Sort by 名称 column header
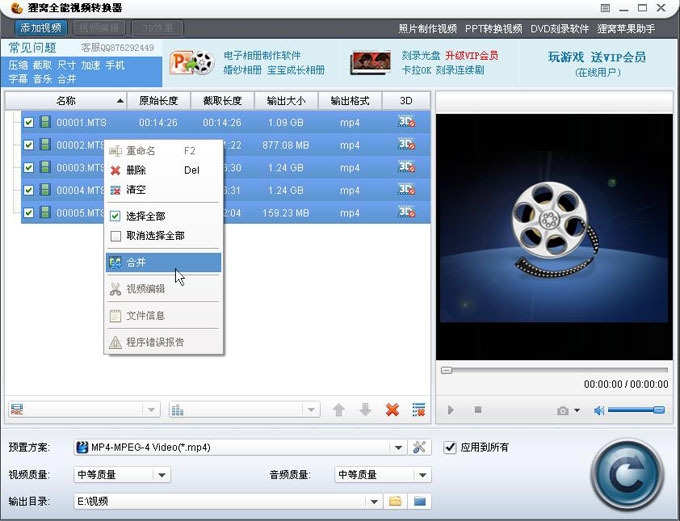Screen dimensions: 680x521 tap(65, 101)
